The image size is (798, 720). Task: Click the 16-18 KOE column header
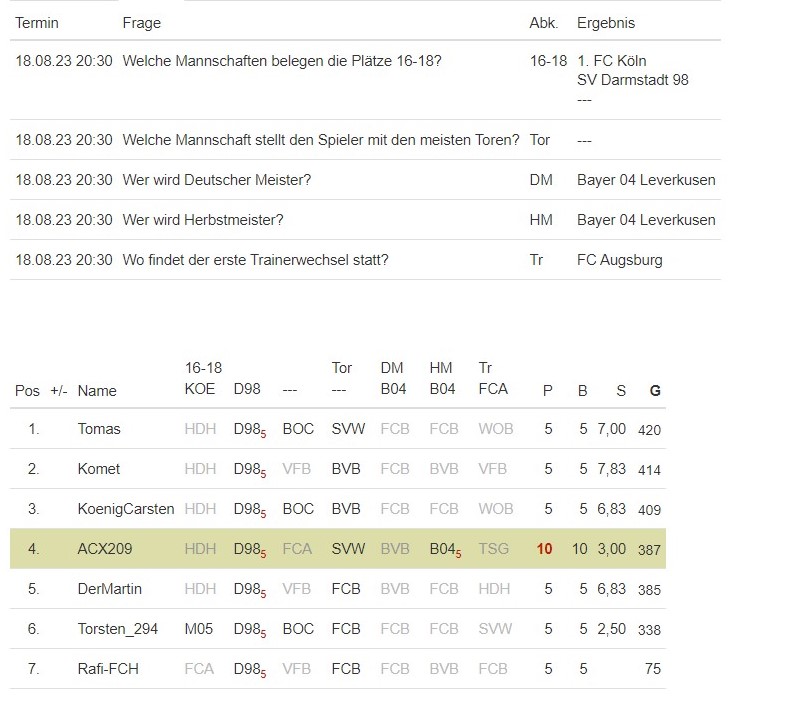pos(203,379)
